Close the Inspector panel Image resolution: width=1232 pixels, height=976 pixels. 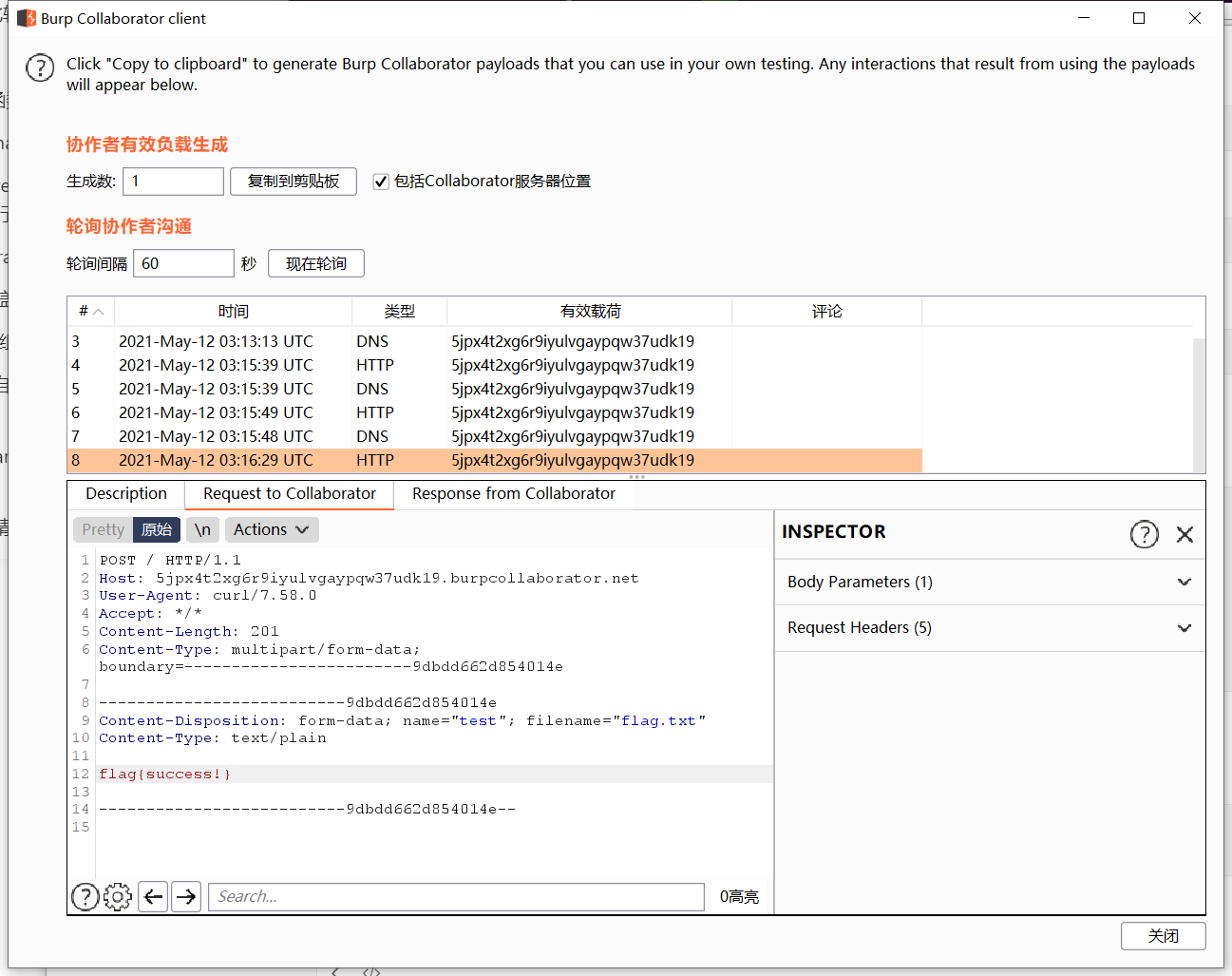[1185, 534]
